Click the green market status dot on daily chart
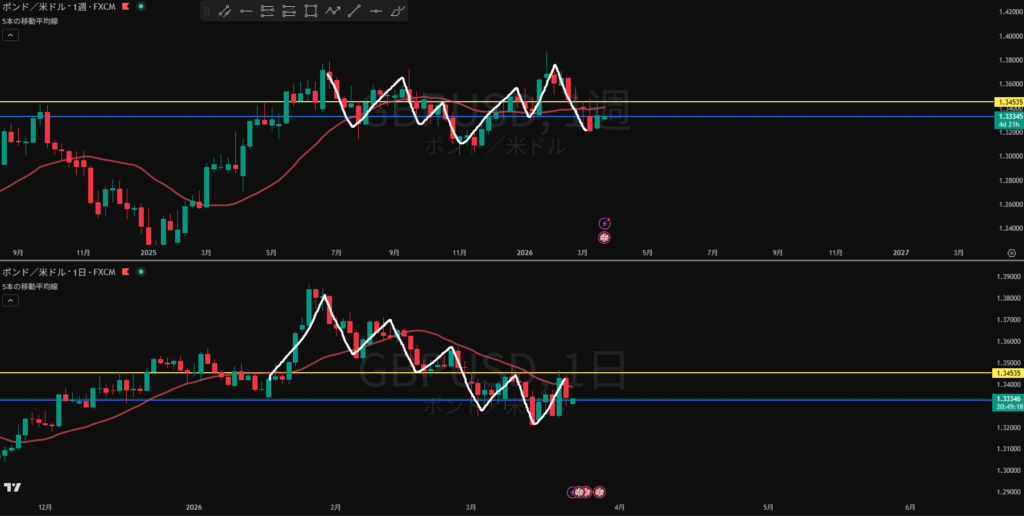Screen dimensions: 1024x516 (140, 273)
